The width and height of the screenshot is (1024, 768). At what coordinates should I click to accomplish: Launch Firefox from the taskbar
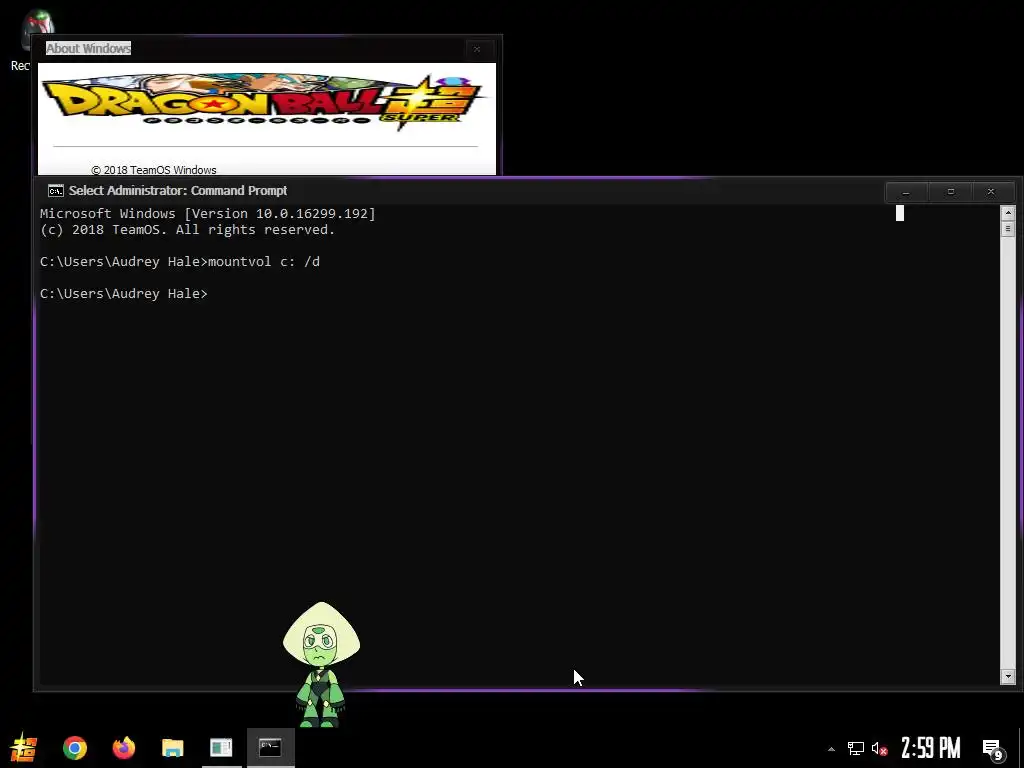pyautogui.click(x=123, y=748)
